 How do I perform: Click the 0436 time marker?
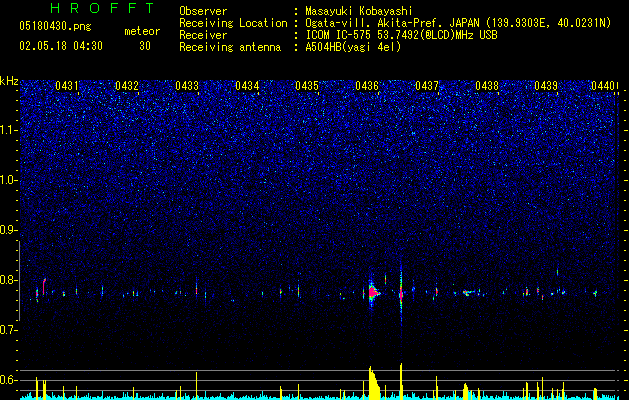(367, 86)
